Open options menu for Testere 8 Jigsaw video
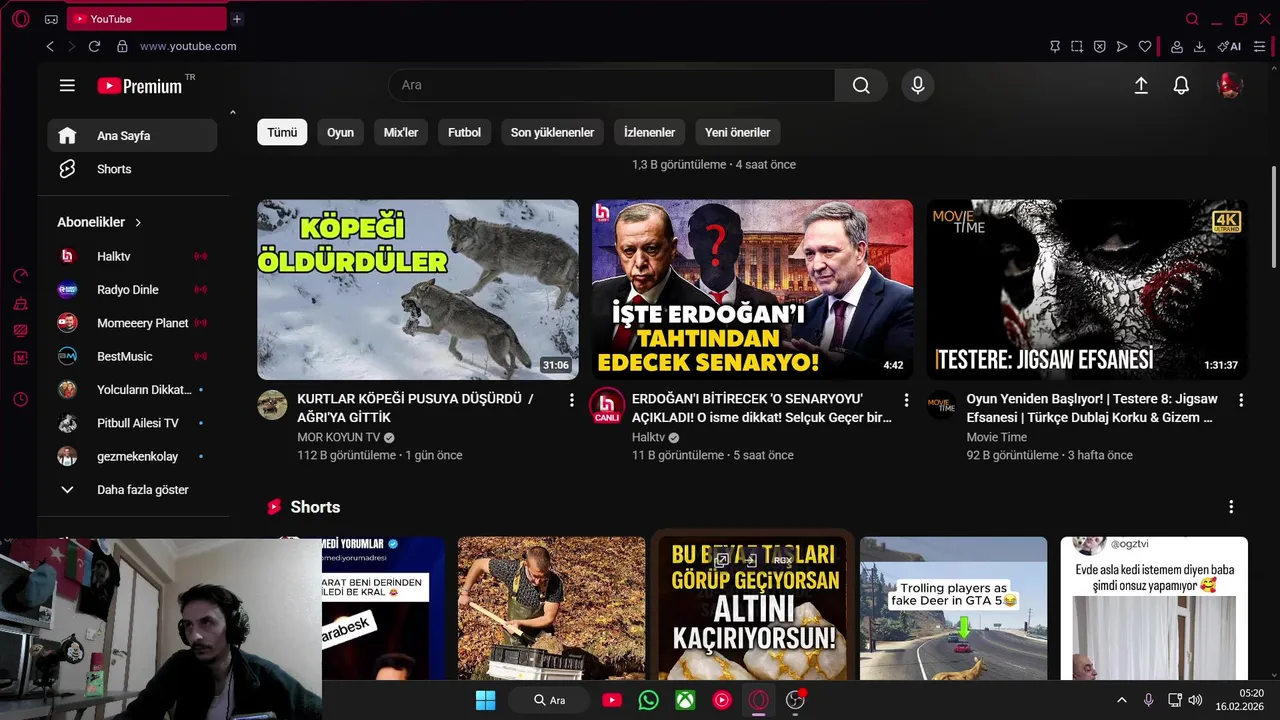This screenshot has height=720, width=1280. [x=1241, y=400]
